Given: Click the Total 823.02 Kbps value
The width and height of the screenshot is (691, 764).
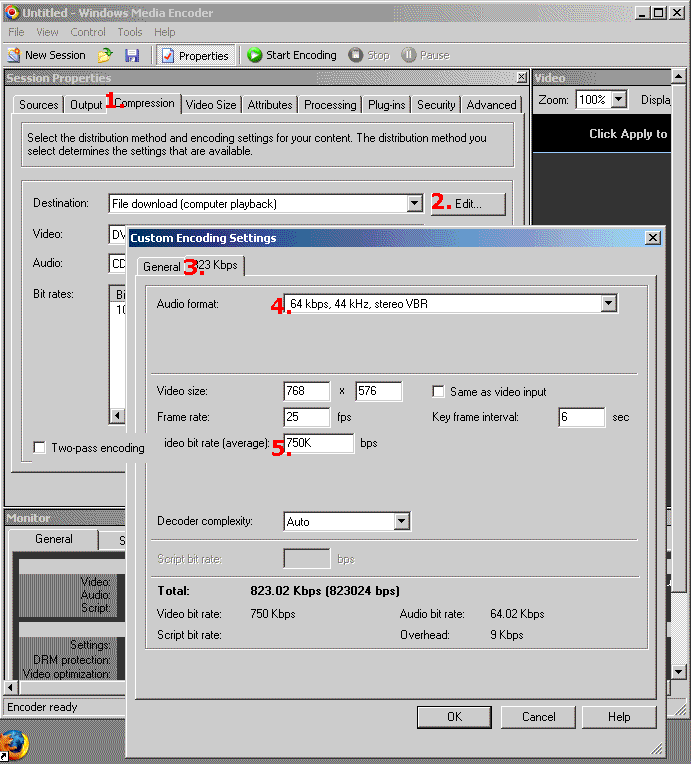Looking at the screenshot, I should (325, 591).
